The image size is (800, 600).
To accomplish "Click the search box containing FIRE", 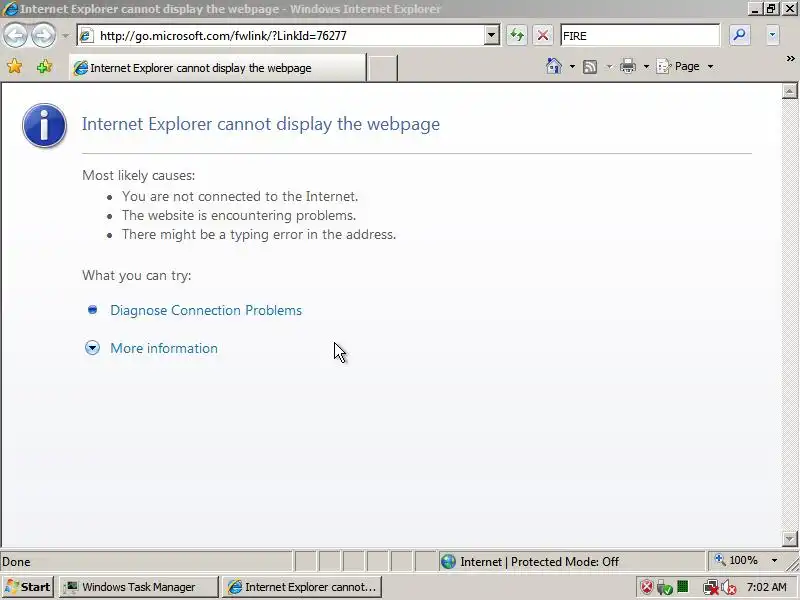I will point(640,36).
